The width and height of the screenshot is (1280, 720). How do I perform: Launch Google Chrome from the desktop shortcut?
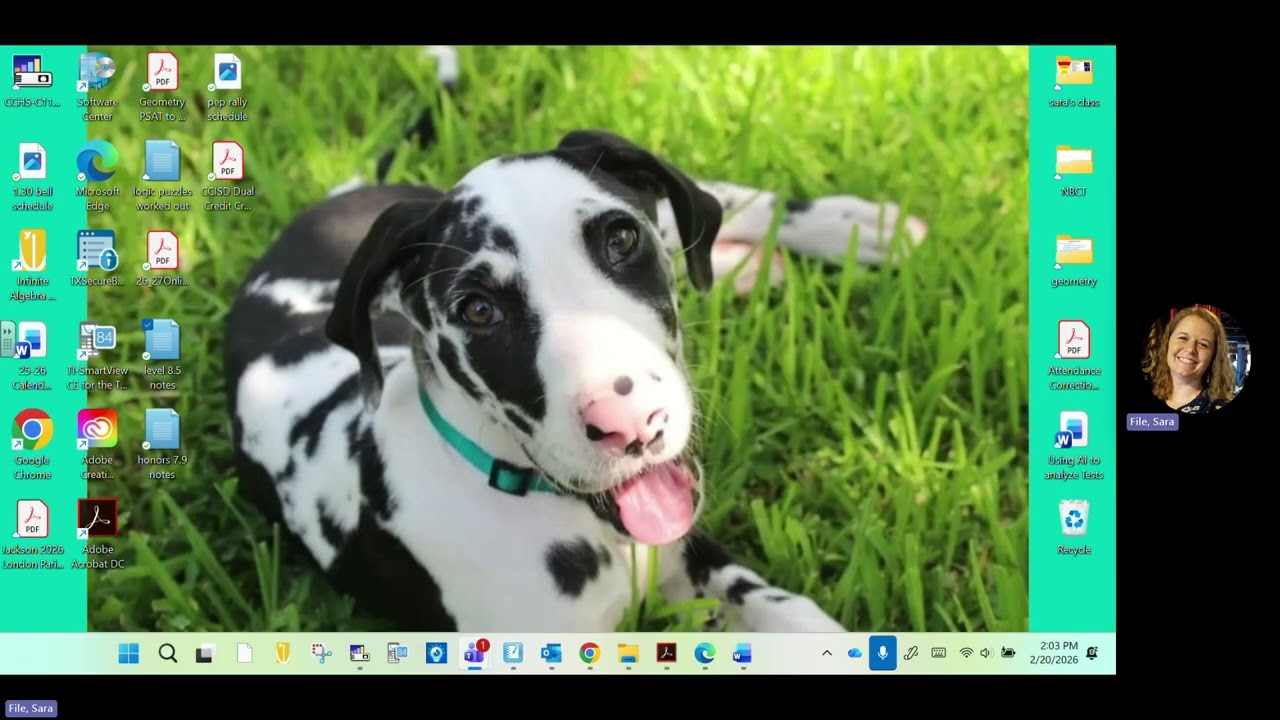[x=32, y=445]
